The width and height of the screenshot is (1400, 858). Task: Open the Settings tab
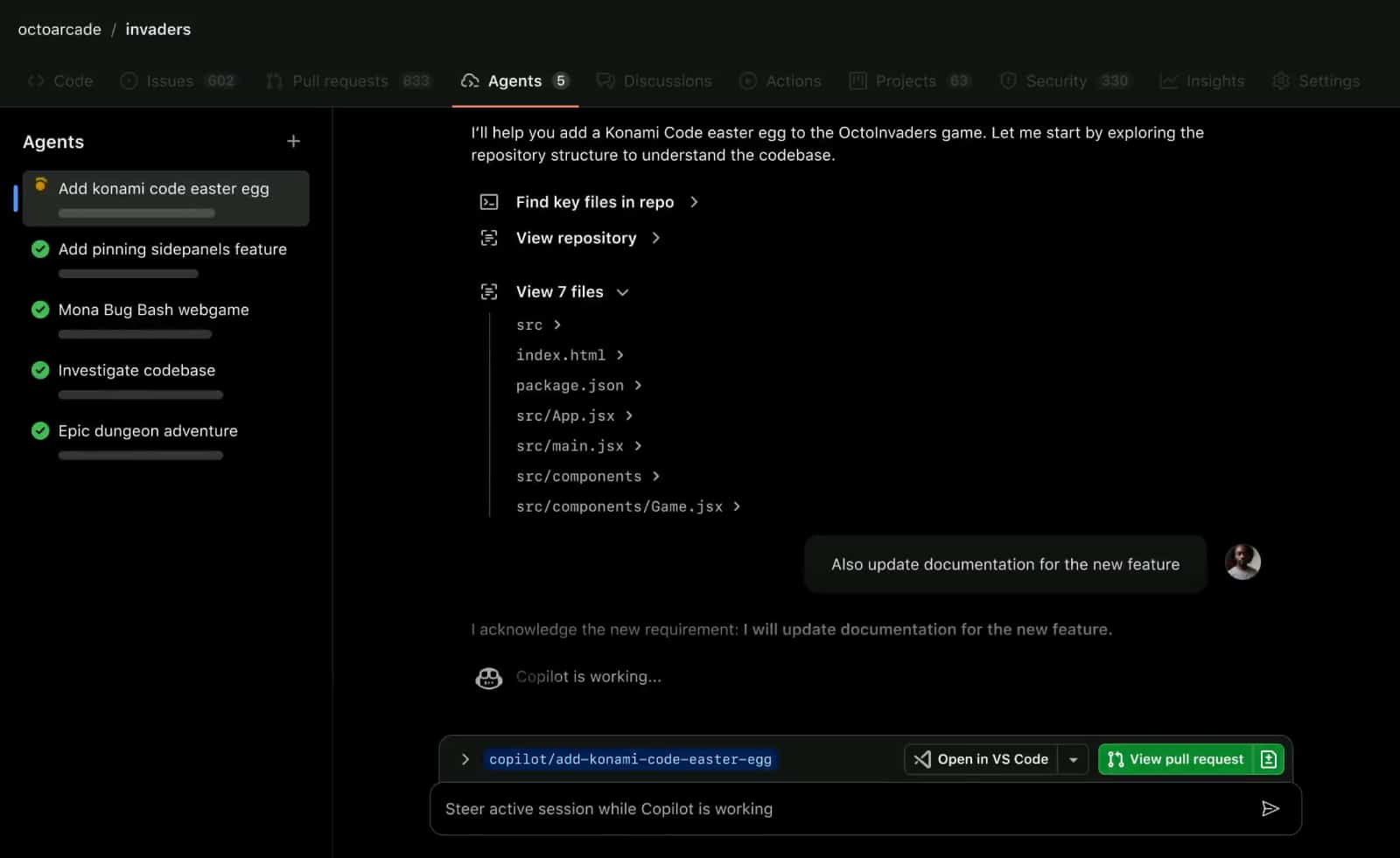[1316, 81]
